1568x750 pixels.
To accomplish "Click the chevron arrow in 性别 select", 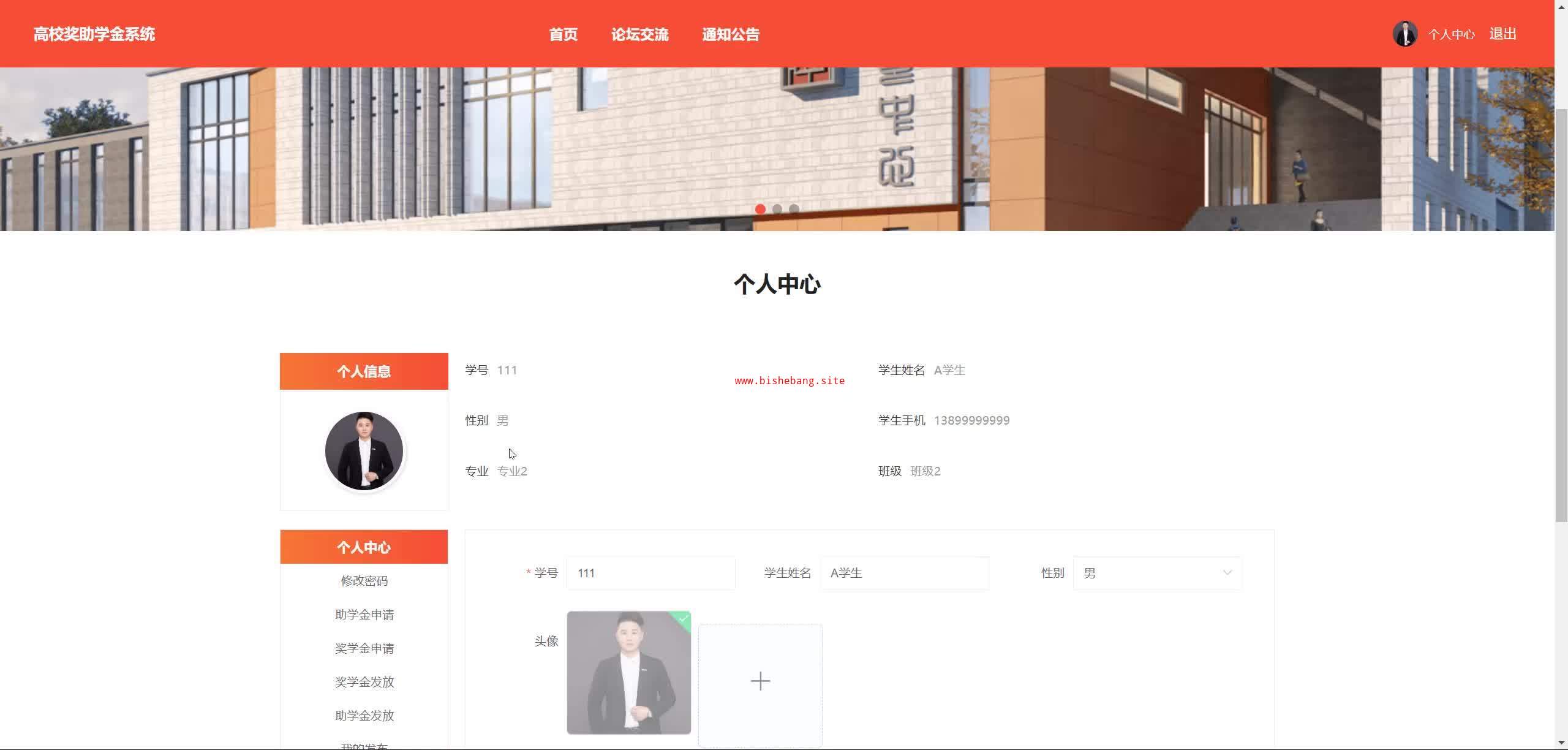I will pos(1227,573).
